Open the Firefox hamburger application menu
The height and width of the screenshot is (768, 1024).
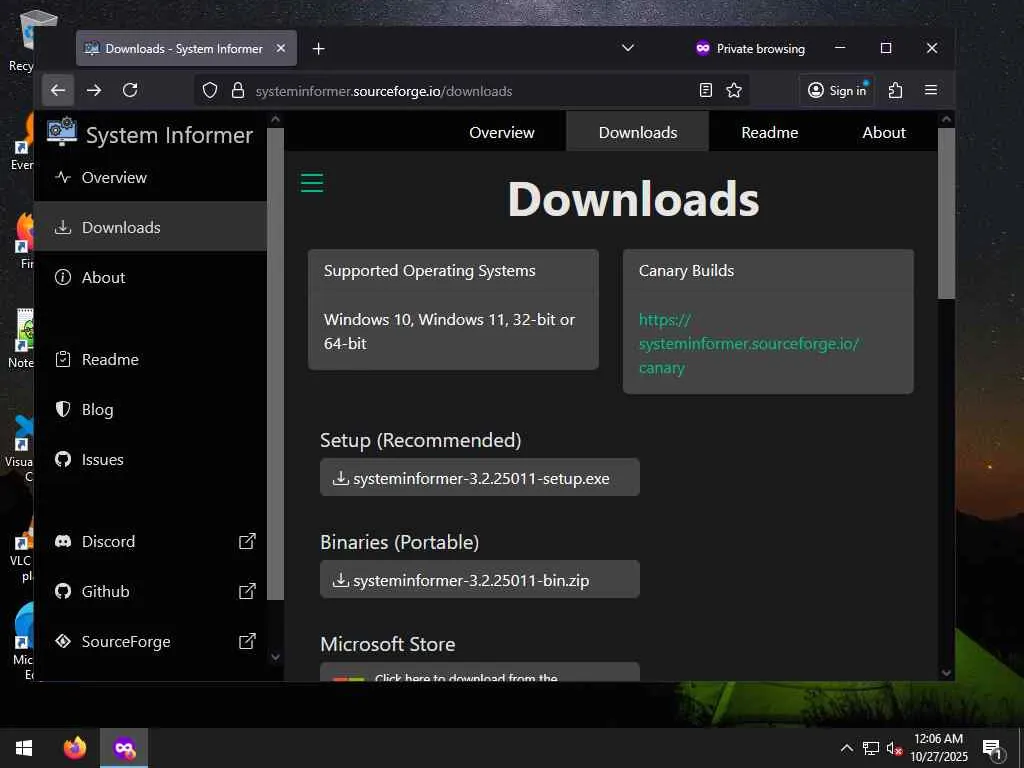(931, 90)
